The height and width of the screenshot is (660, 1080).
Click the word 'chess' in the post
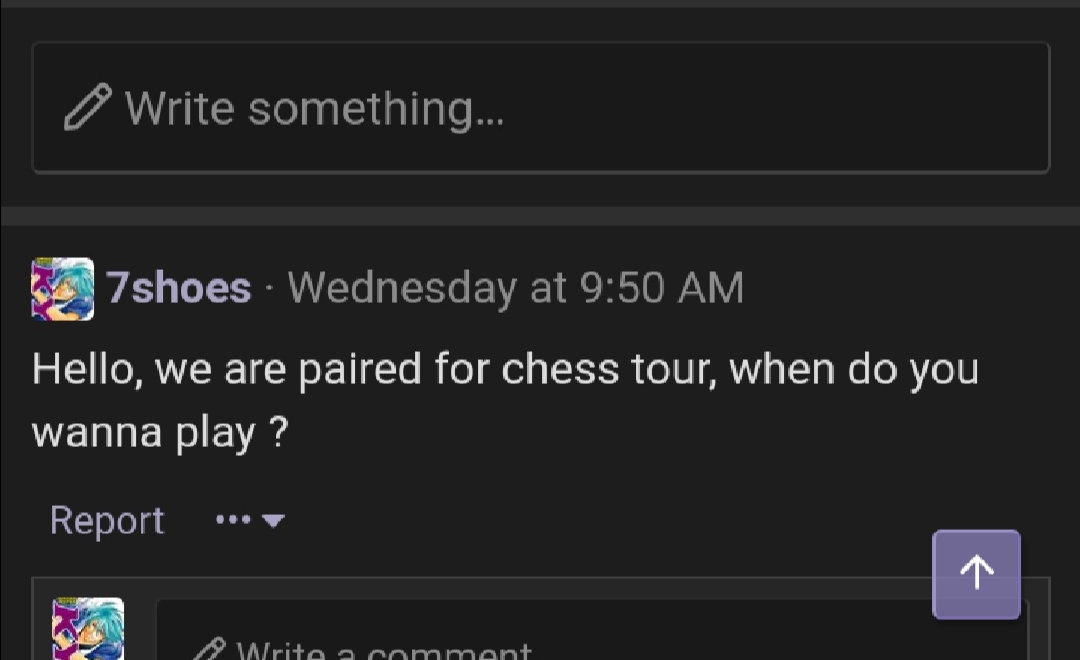click(560, 369)
